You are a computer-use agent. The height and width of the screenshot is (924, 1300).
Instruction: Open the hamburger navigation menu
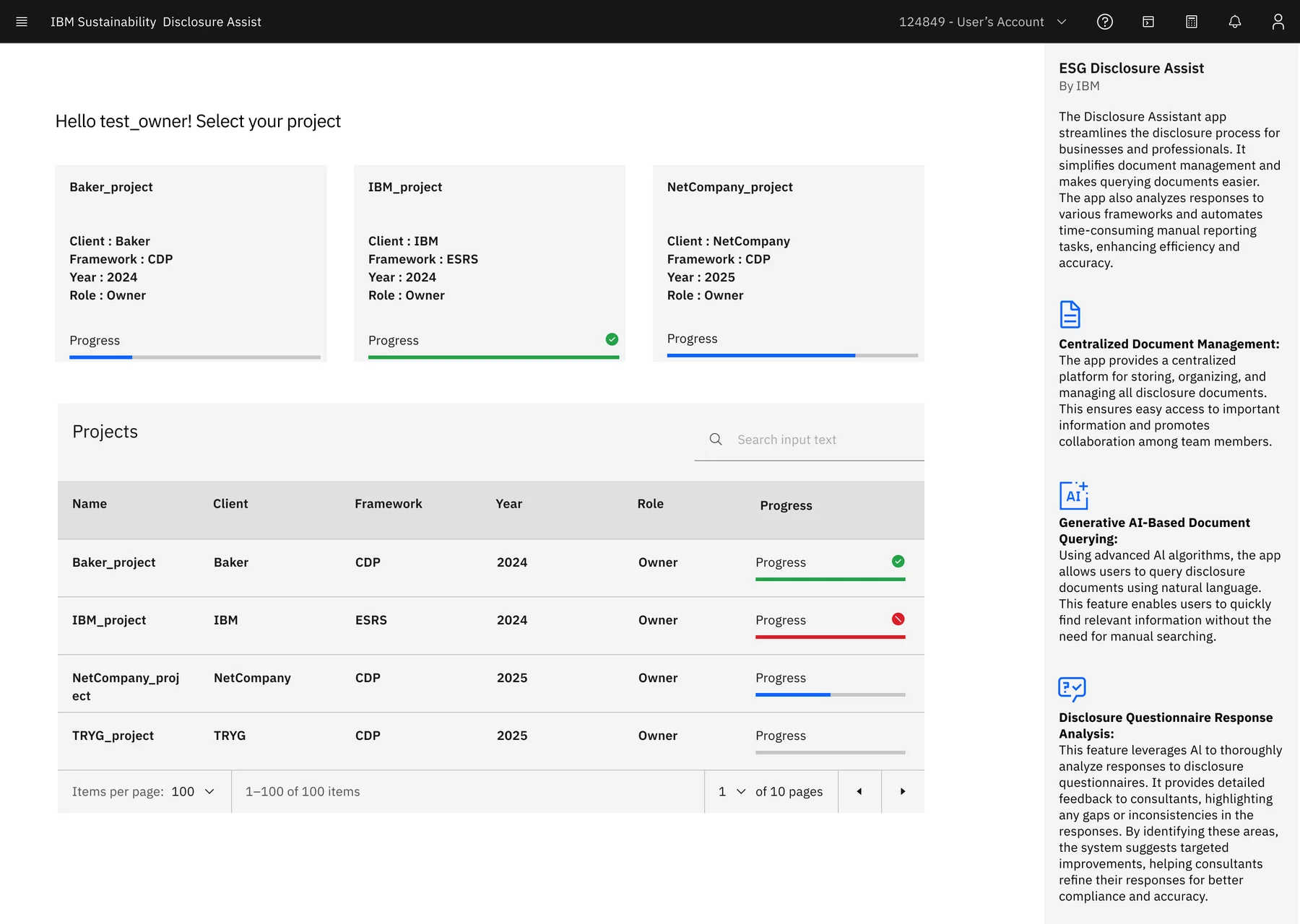[x=22, y=22]
